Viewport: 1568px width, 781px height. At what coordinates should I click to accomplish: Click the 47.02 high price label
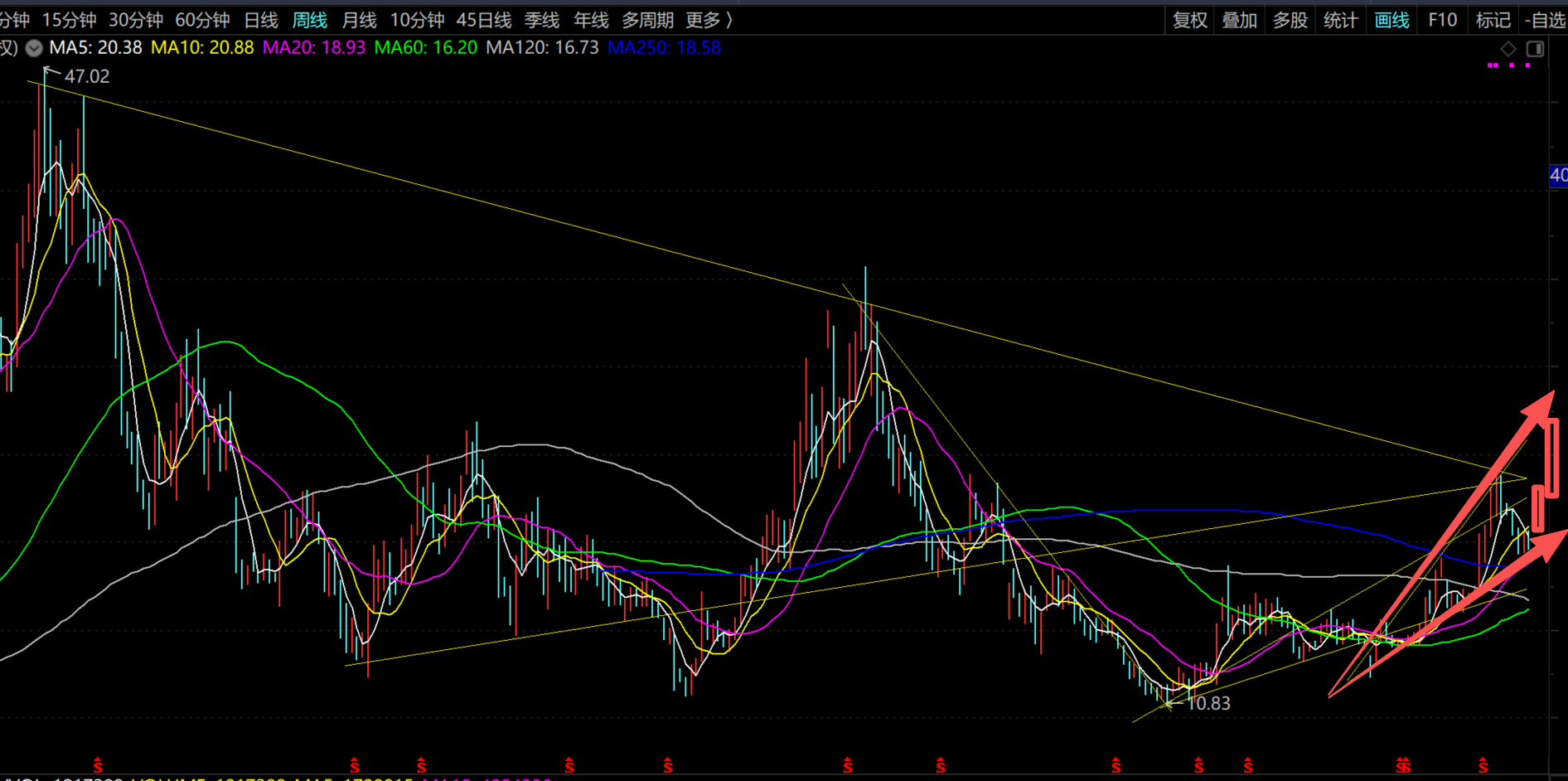point(87,76)
